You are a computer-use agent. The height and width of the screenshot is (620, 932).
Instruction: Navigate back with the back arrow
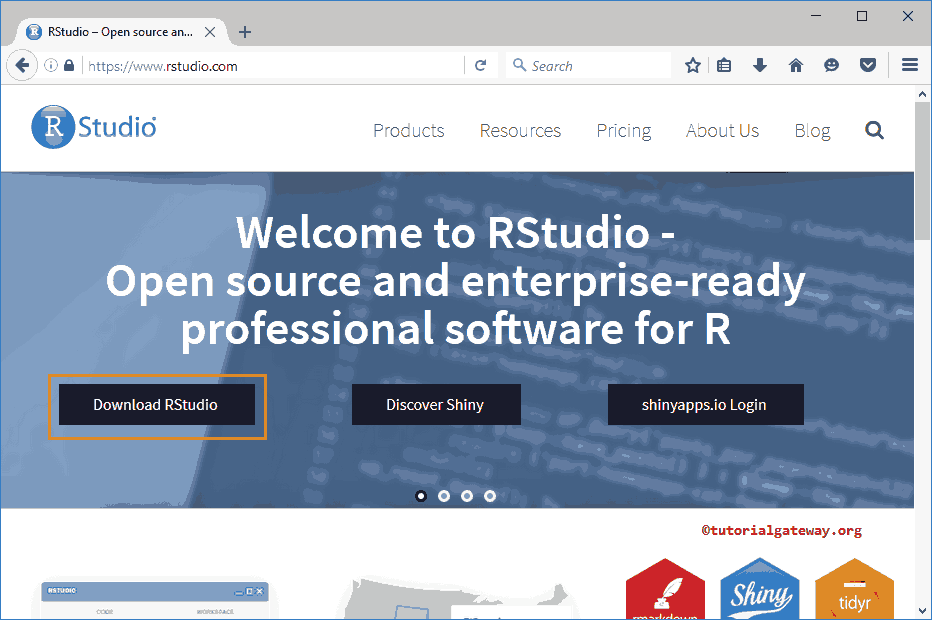pos(21,65)
